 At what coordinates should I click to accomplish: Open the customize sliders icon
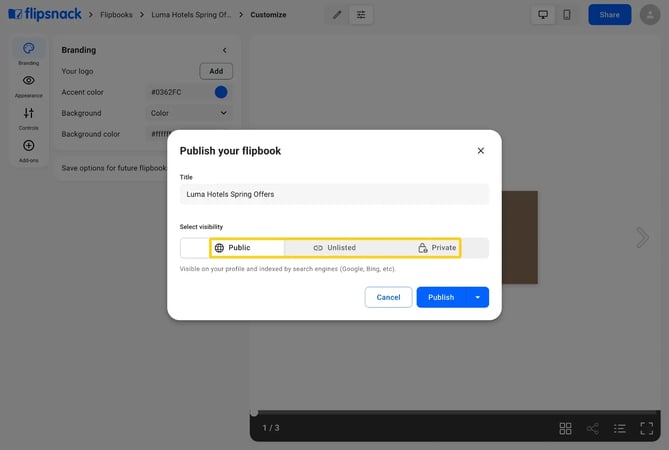pyautogui.click(x=361, y=15)
